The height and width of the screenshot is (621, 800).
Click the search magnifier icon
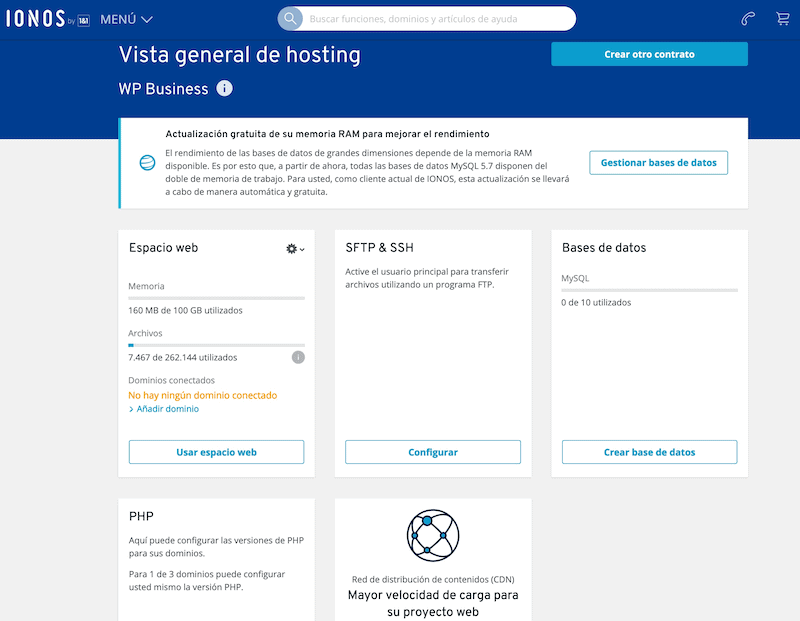tap(290, 19)
